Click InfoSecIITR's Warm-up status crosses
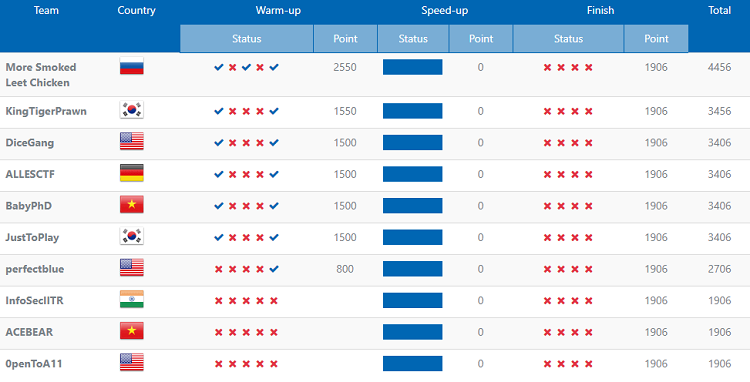750x382 pixels. pos(246,301)
